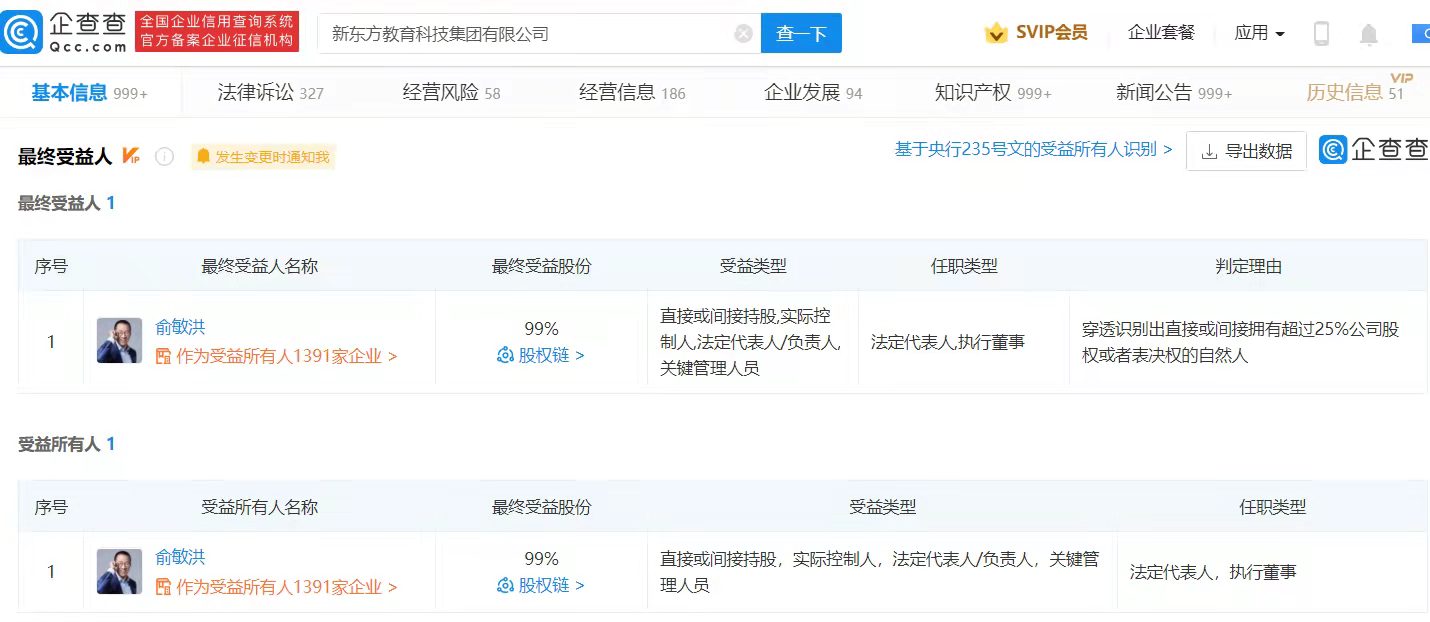Click the SVIP crown icon
The image size is (1430, 622).
coord(996,34)
